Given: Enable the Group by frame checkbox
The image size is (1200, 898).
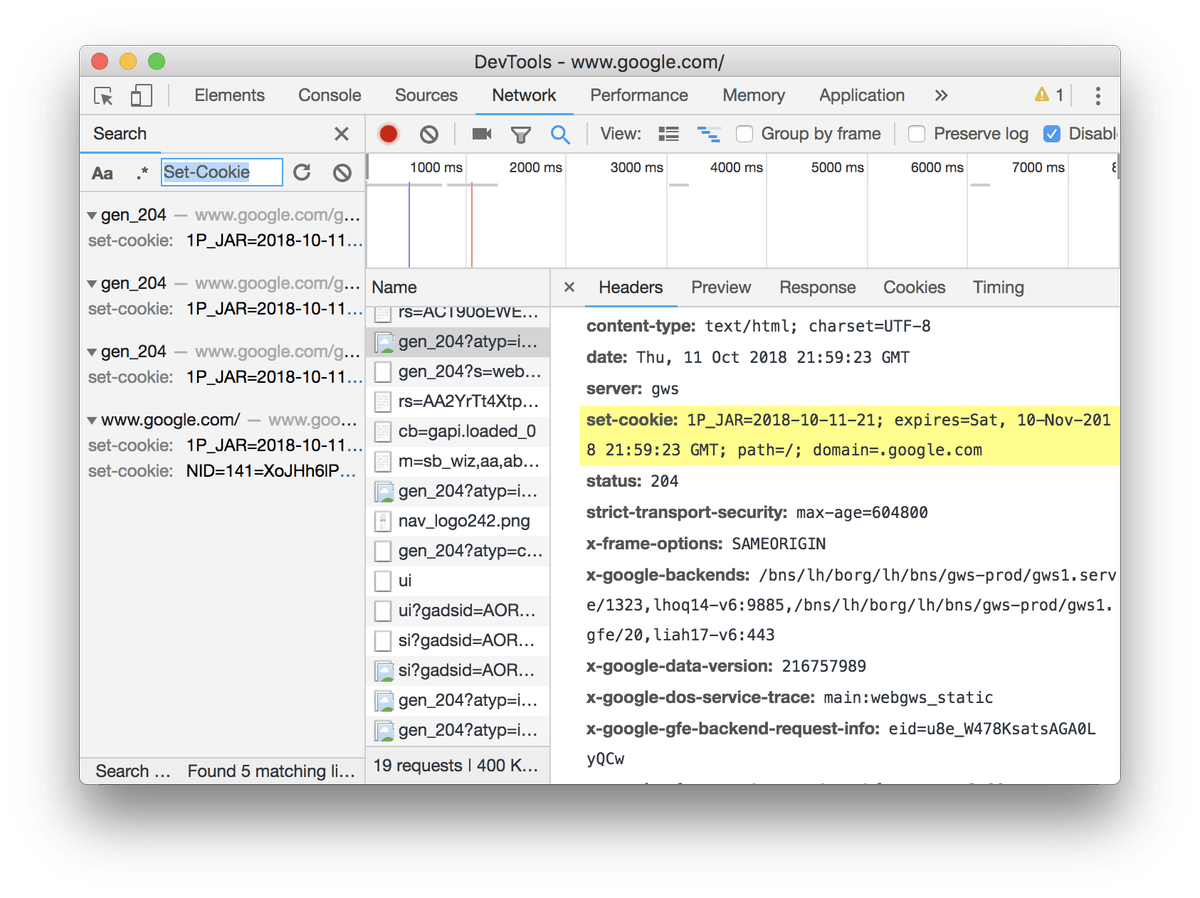Looking at the screenshot, I should pyautogui.click(x=745, y=134).
